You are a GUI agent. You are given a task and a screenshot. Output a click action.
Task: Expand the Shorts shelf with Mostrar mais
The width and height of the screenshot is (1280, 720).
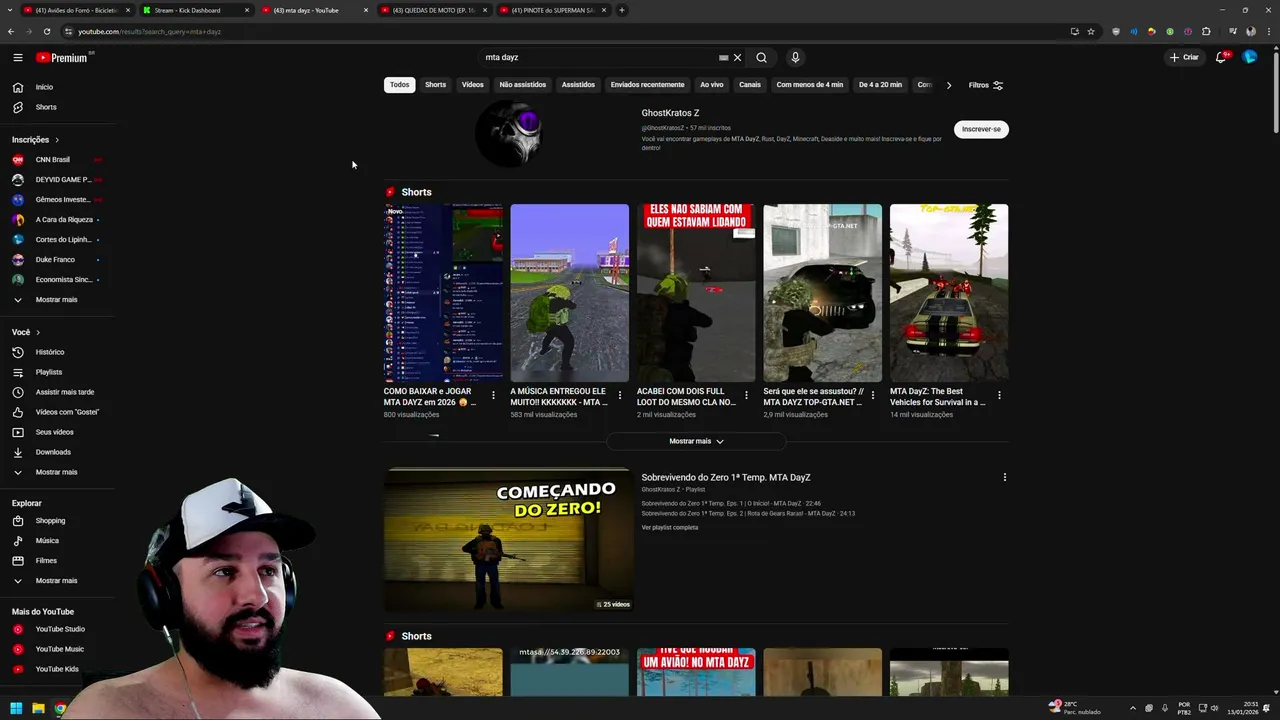(696, 441)
